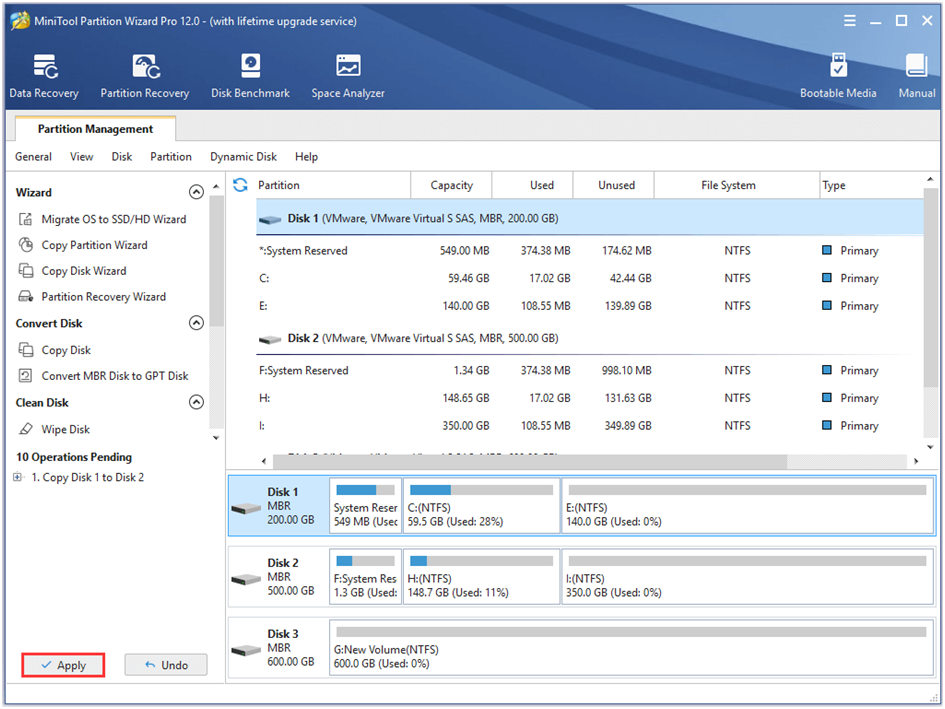Image resolution: width=945 pixels, height=709 pixels.
Task: Create Bootable Media
Action: (x=838, y=75)
